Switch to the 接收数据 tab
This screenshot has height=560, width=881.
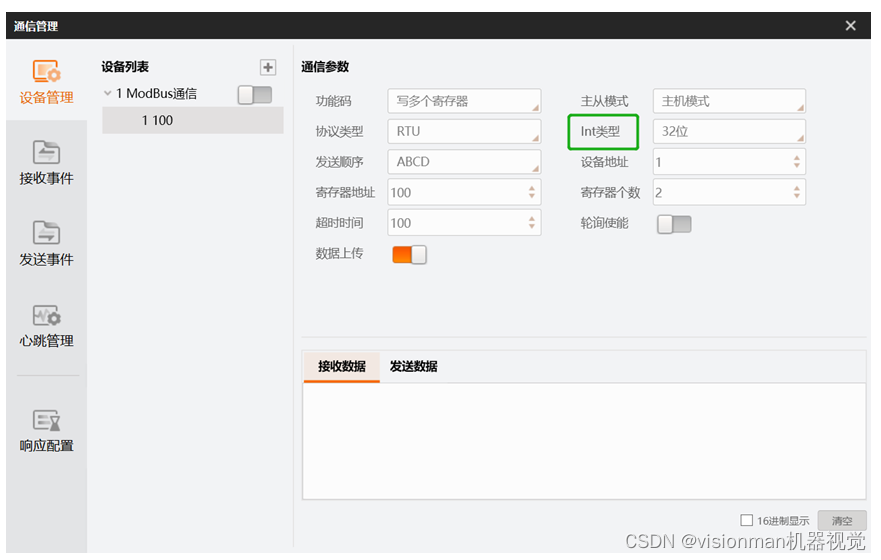(x=342, y=367)
